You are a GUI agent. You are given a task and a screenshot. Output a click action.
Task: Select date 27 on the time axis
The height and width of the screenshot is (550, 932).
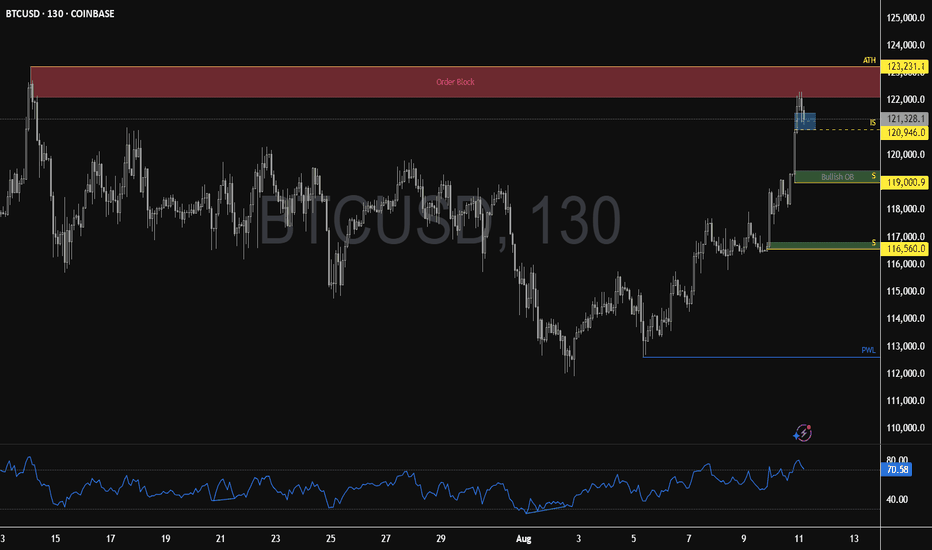coord(386,539)
